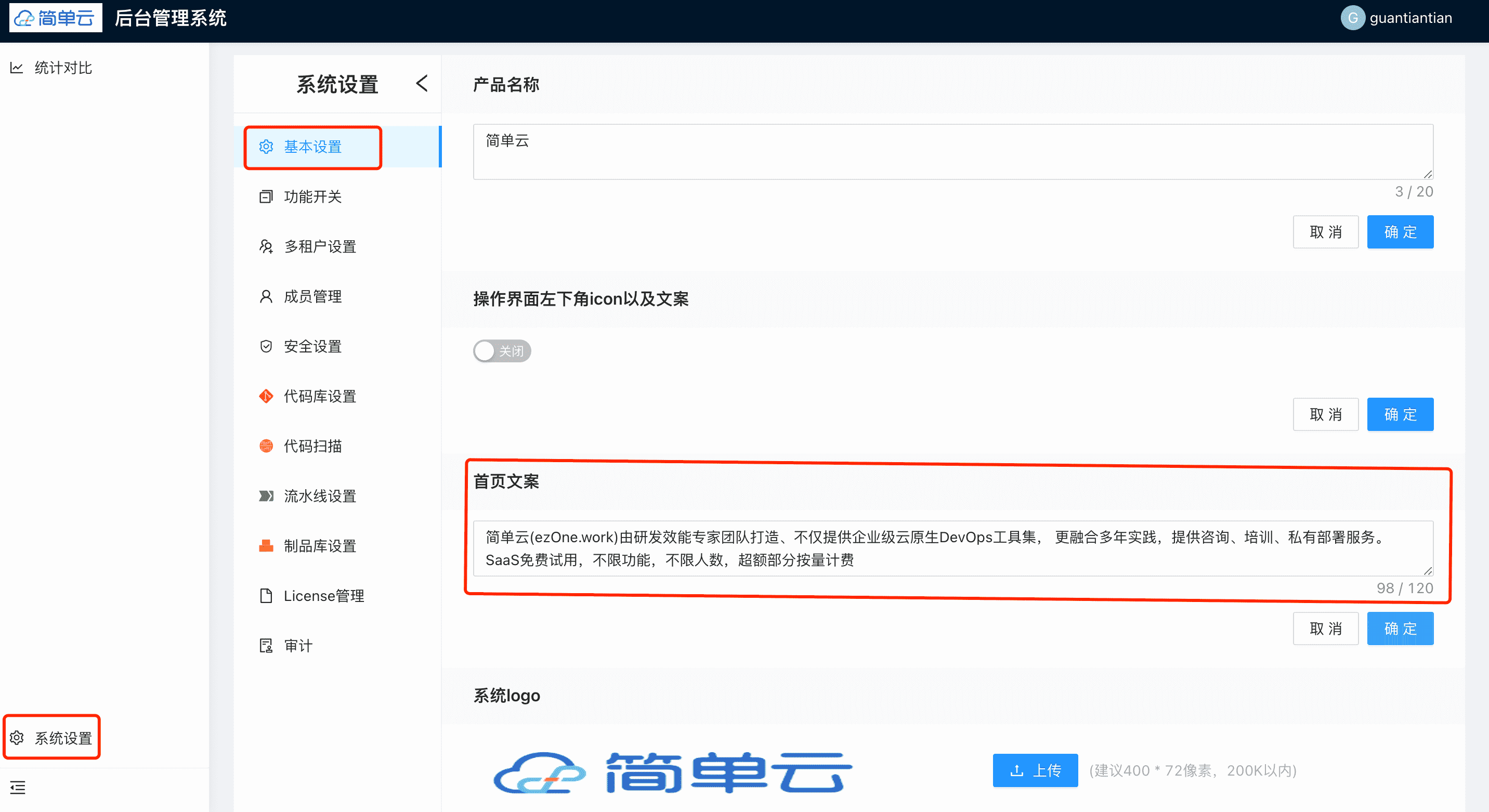Click the 制品库设置 box icon
This screenshot has height=812, width=1489.
click(x=266, y=545)
